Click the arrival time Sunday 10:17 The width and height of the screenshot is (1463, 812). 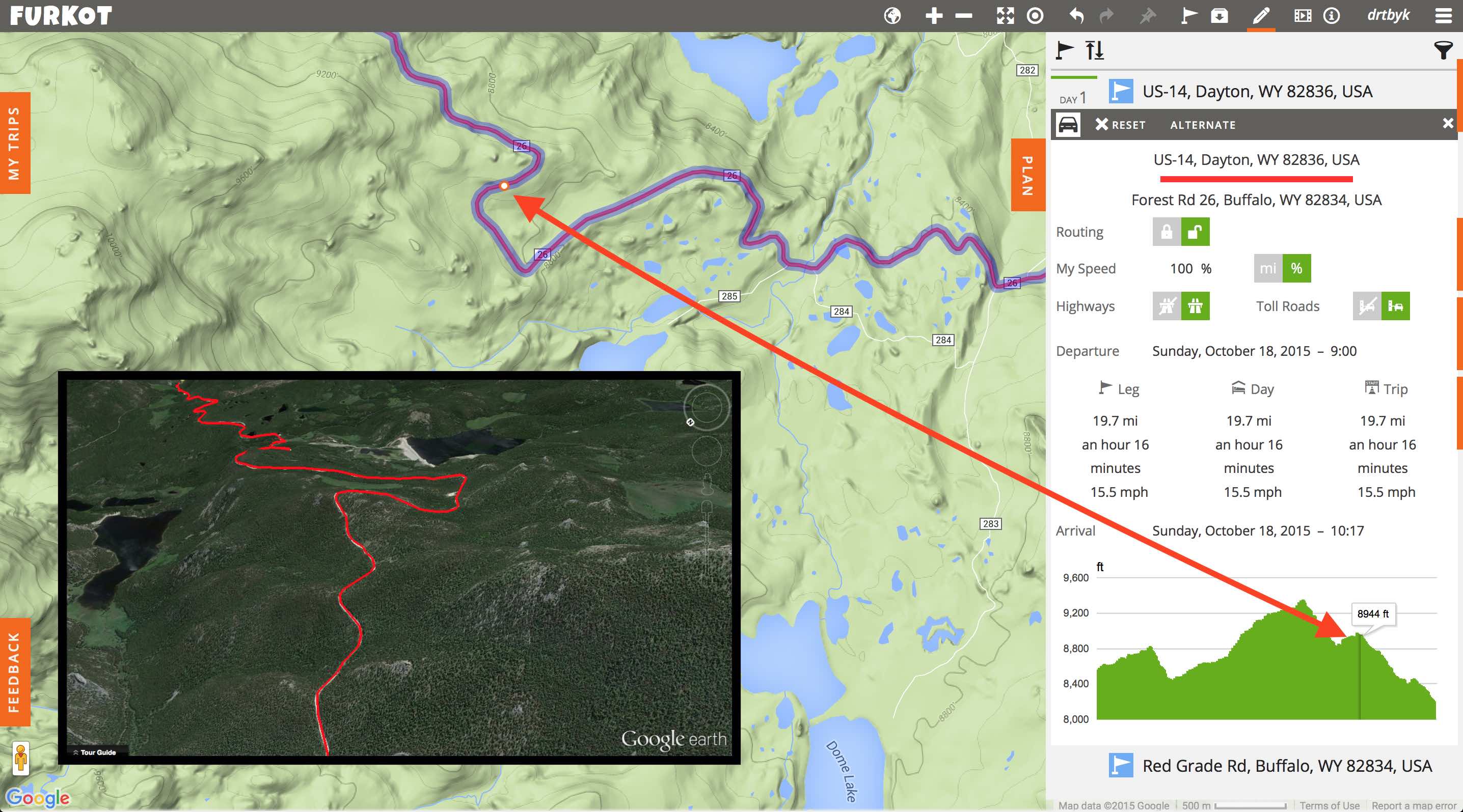coord(1258,531)
